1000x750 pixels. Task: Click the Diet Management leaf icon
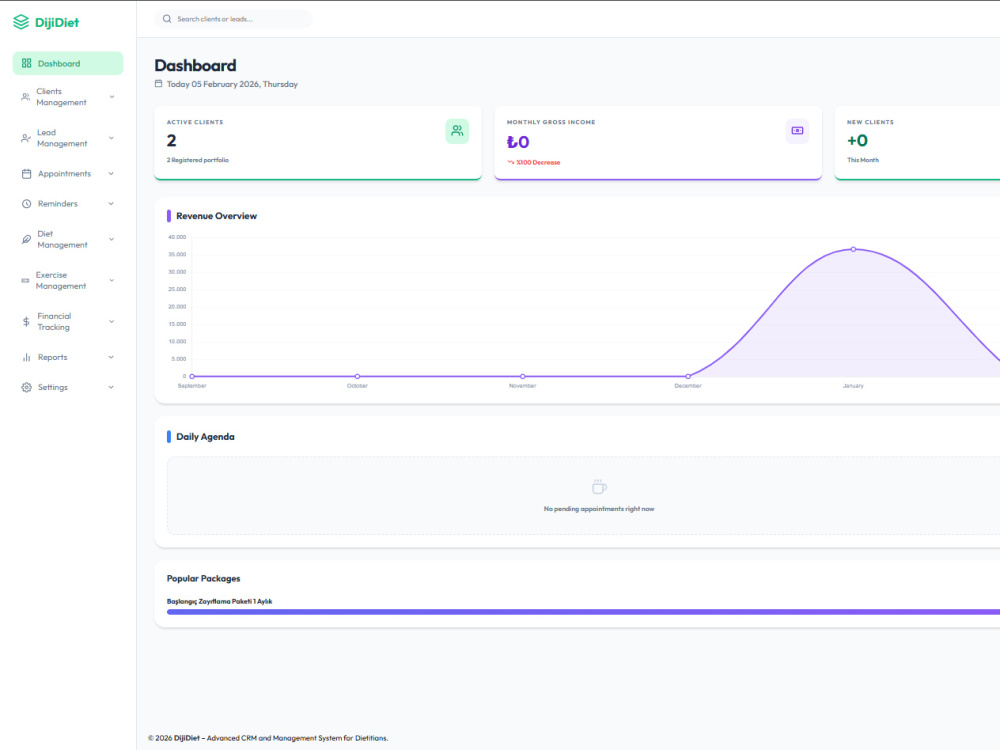pyautogui.click(x=26, y=239)
